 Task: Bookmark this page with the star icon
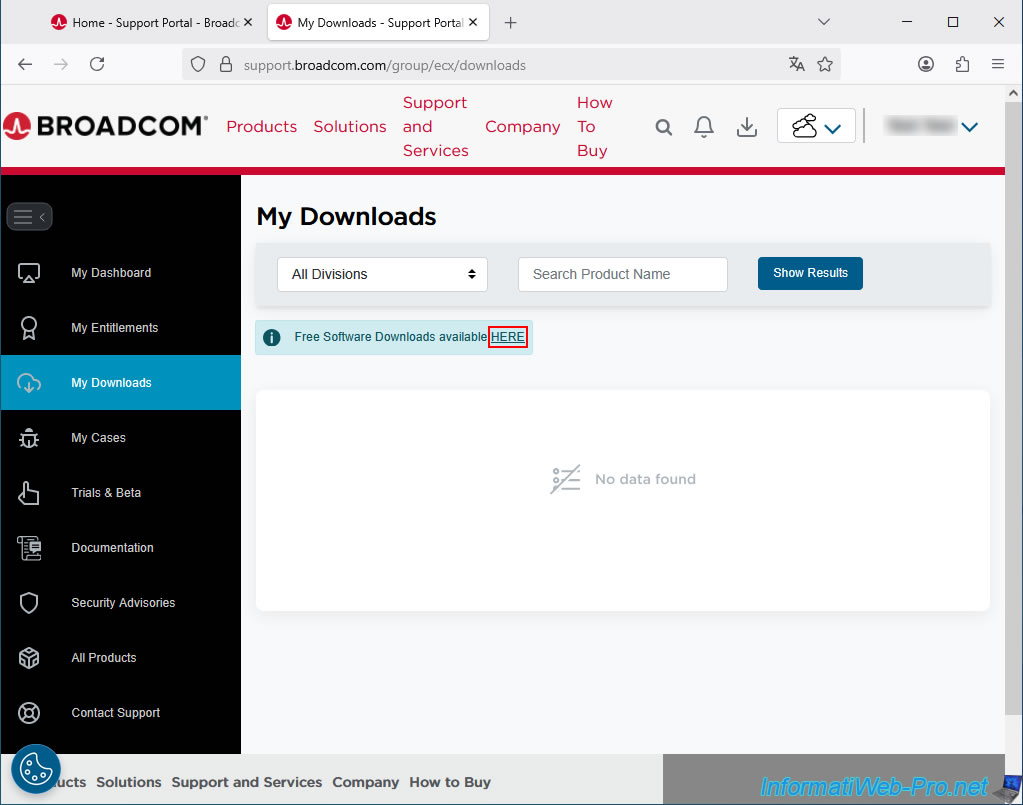point(825,64)
